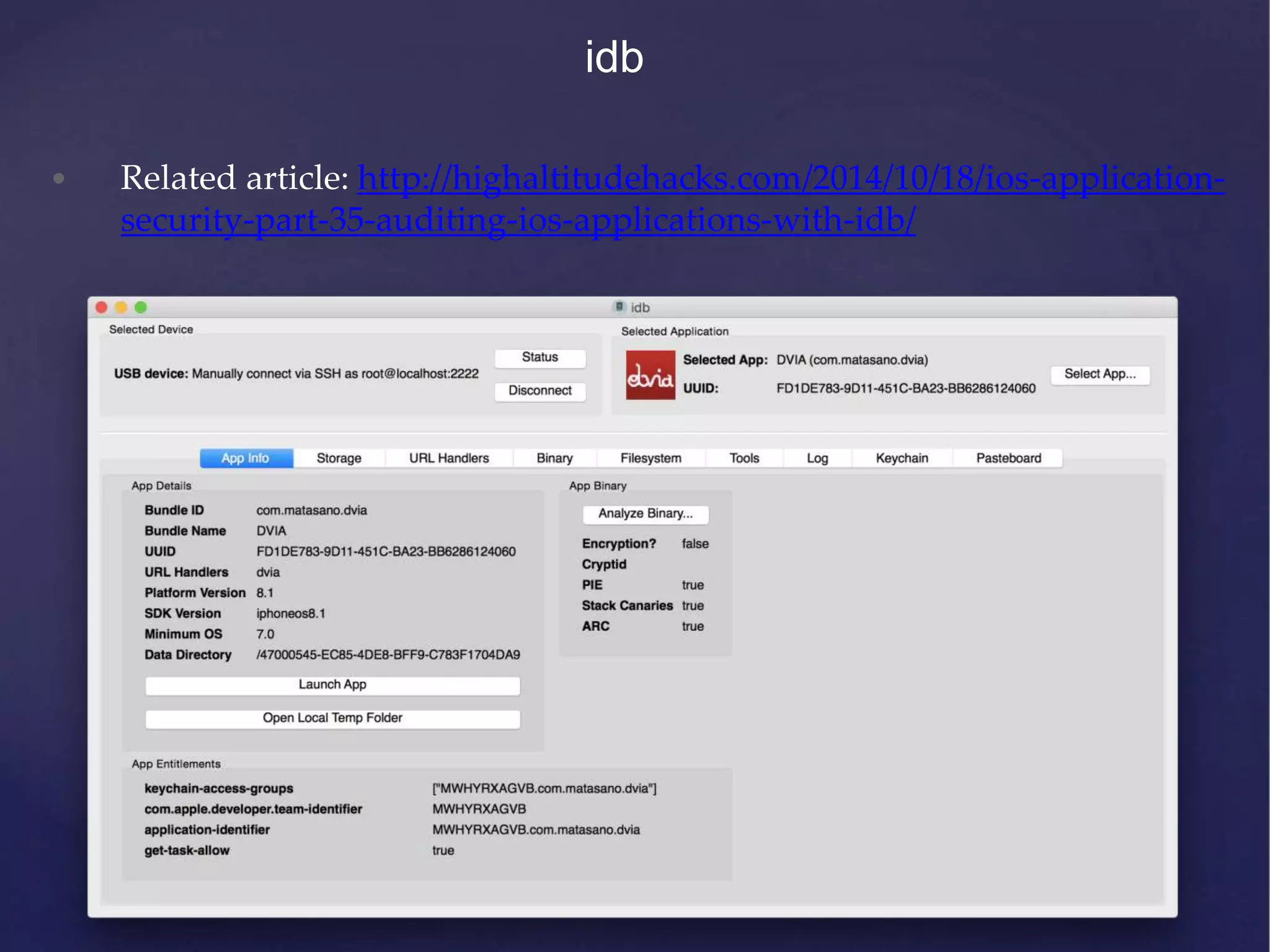Zoom idb window with green button
This screenshot has width=1270, height=952.
pyautogui.click(x=141, y=307)
